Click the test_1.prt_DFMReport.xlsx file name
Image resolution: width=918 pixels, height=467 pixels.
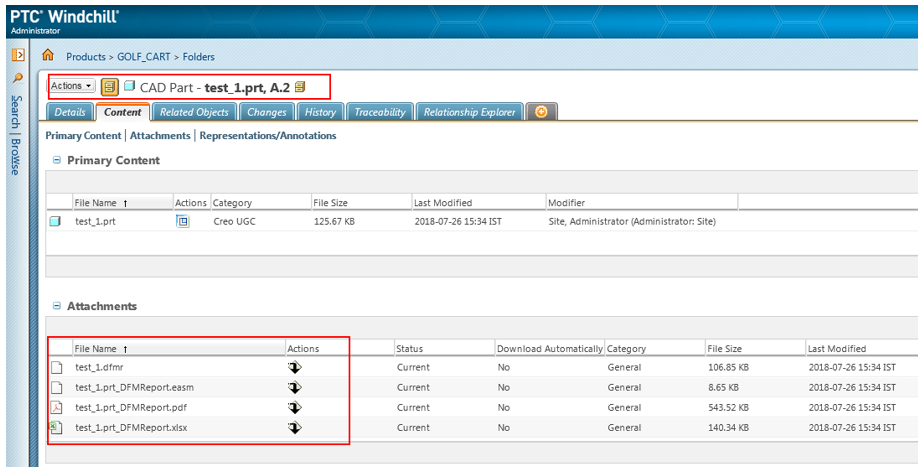pyautogui.click(x=131, y=428)
